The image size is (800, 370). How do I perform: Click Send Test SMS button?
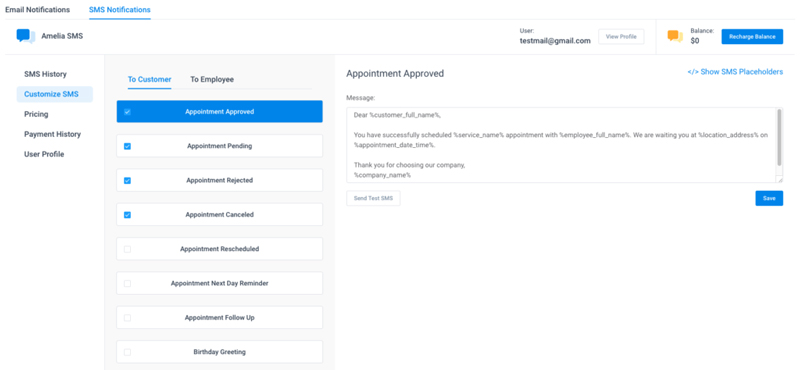click(373, 198)
